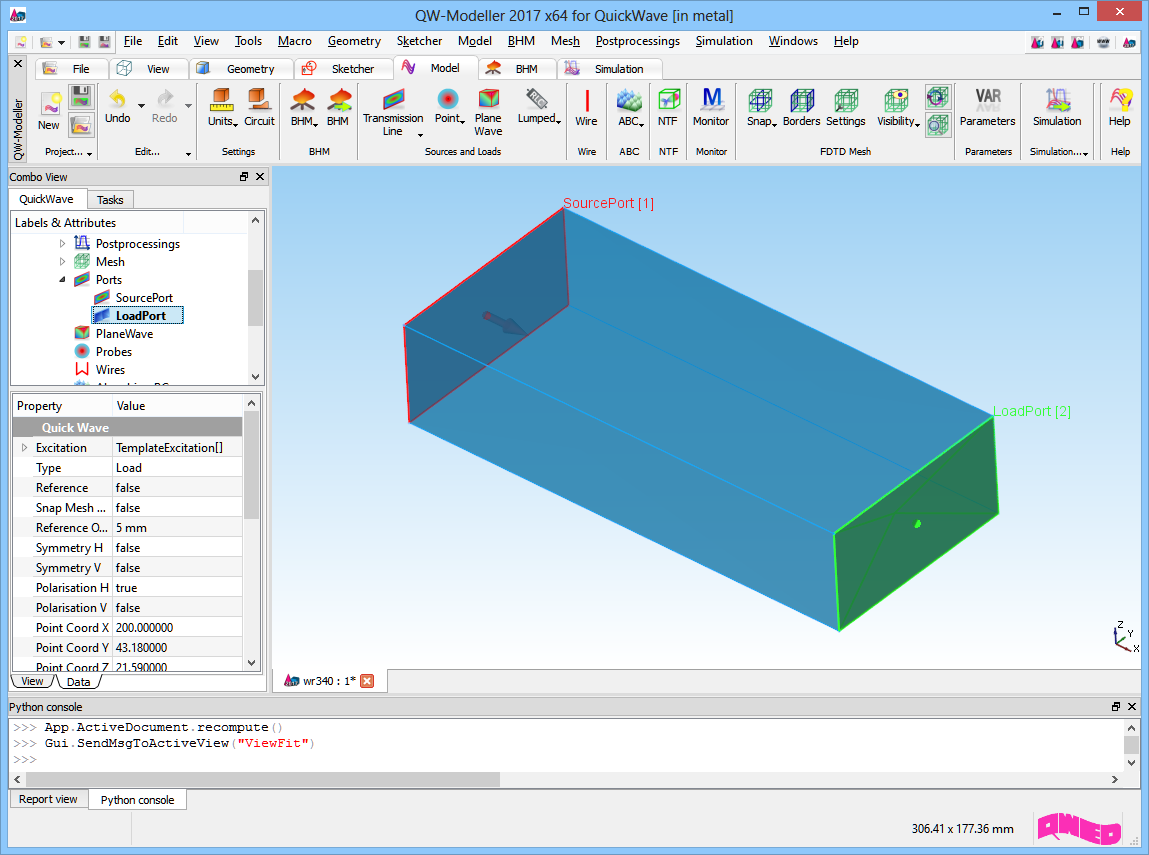Image resolution: width=1149 pixels, height=855 pixels.
Task: Select PlaneWave in the tree
Action: [x=124, y=333]
